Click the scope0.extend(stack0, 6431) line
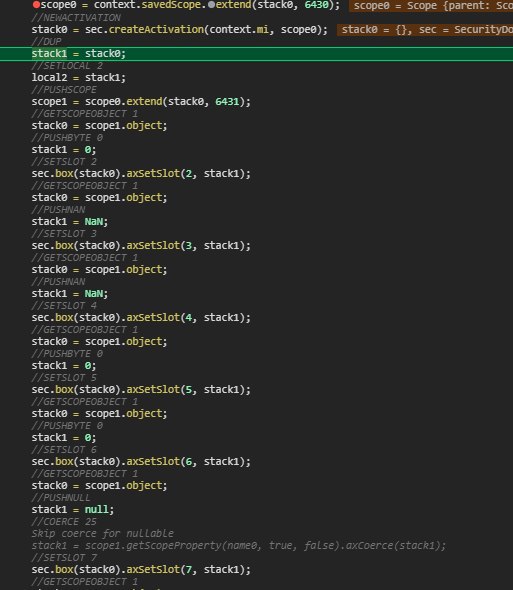This screenshot has height=590, width=513. [x=141, y=102]
